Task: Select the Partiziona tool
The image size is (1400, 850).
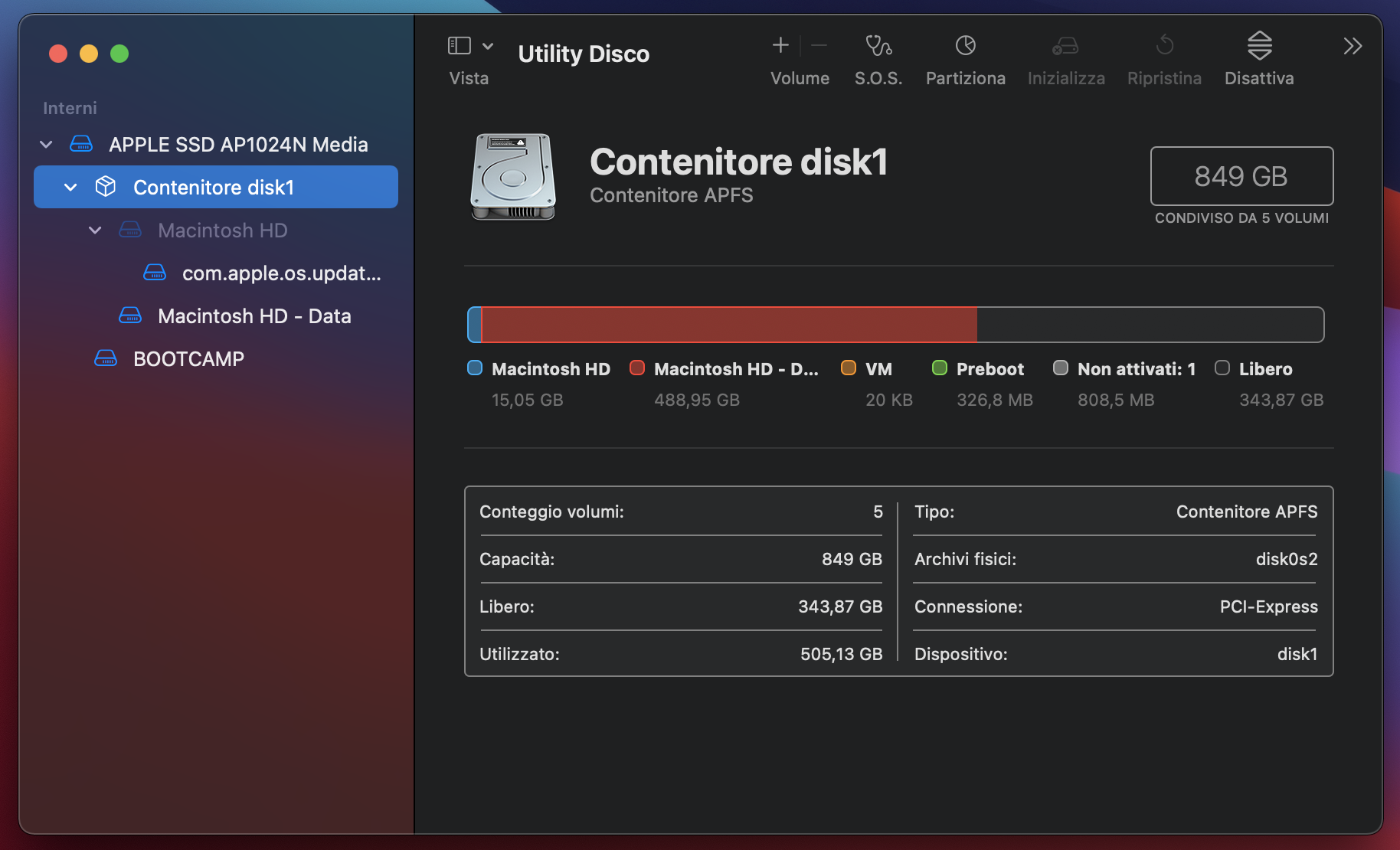Action: [x=966, y=46]
